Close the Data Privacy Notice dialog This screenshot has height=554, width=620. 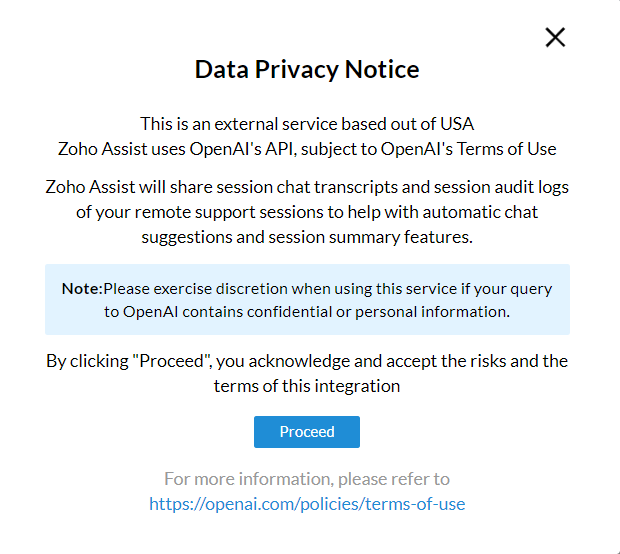[x=555, y=38]
